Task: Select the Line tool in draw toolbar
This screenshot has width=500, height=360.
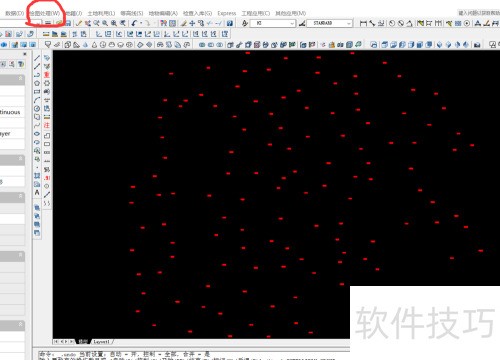Action: click(x=37, y=58)
